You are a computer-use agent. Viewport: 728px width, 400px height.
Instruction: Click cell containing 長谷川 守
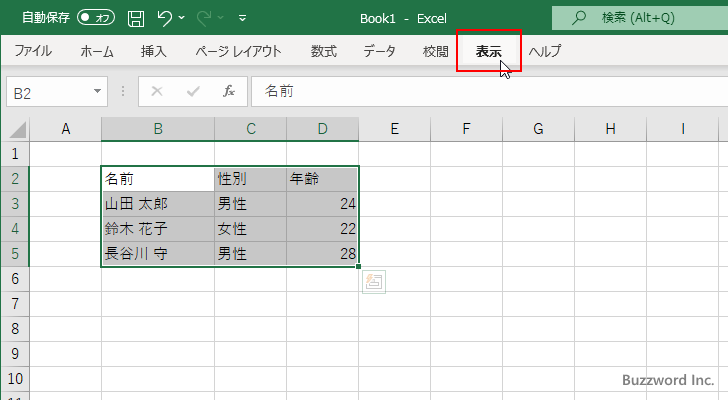[x=158, y=254]
